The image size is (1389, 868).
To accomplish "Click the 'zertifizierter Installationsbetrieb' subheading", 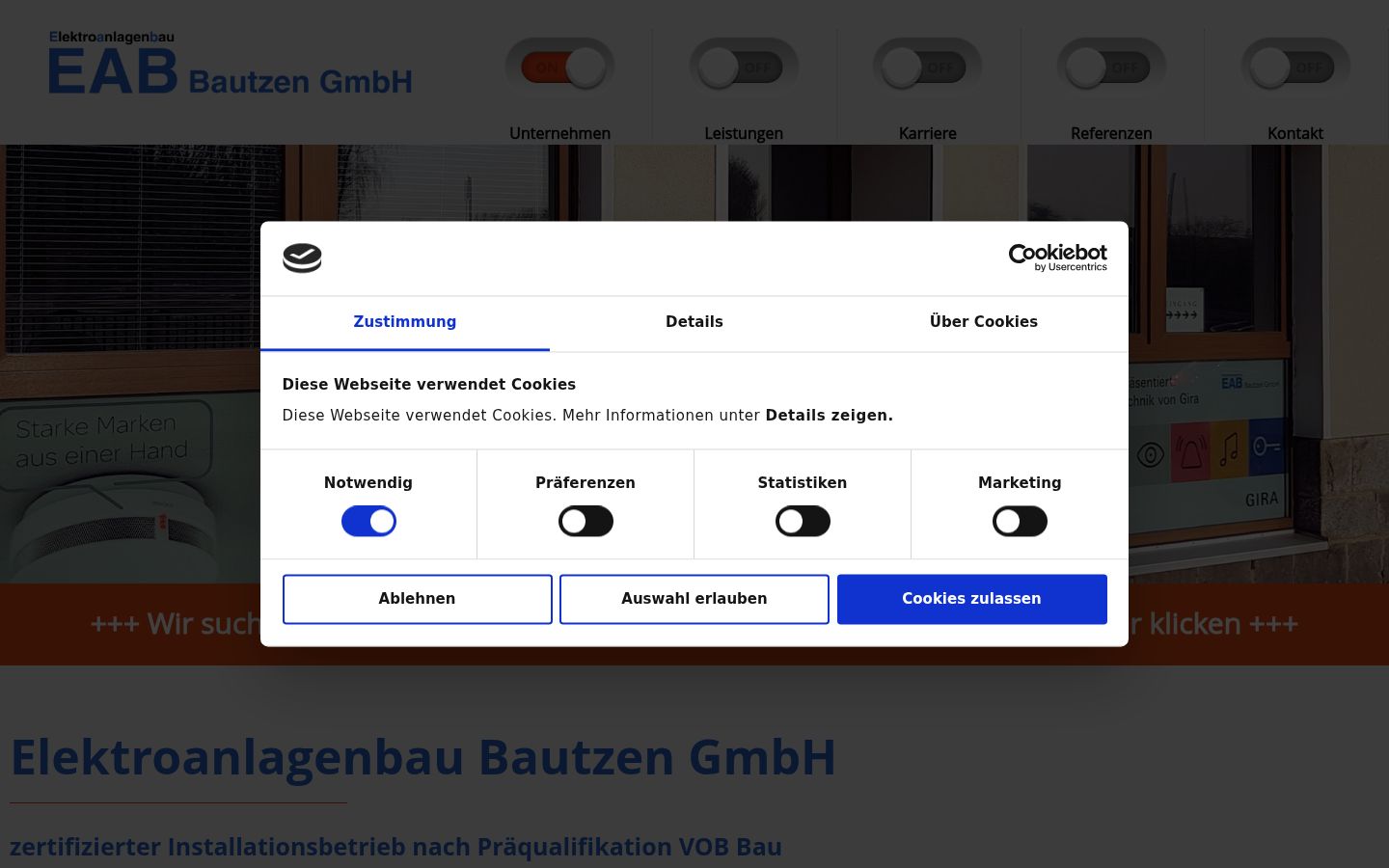I will 395,847.
